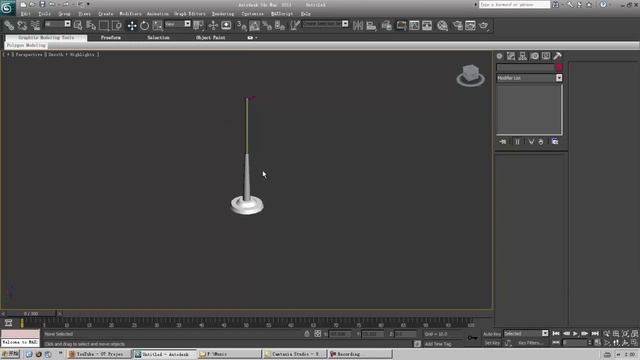Click the search keyword input field

point(514,4)
